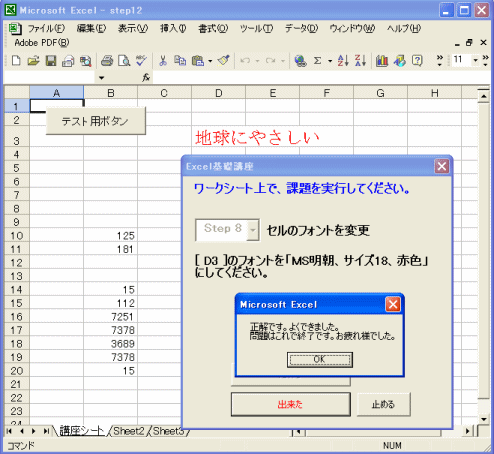
Task: Select the row 10 header
Action: (16, 236)
